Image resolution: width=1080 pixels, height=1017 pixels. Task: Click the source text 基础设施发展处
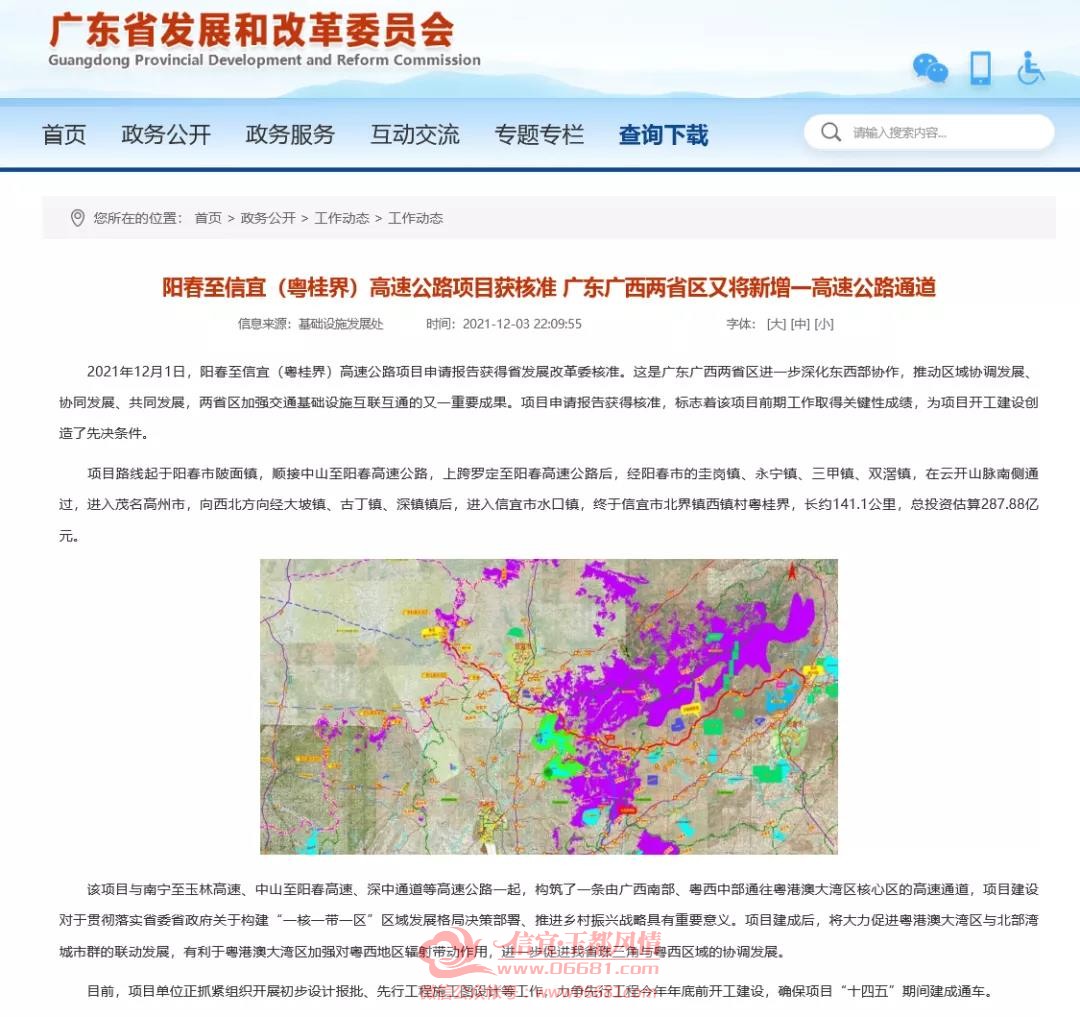(x=341, y=324)
